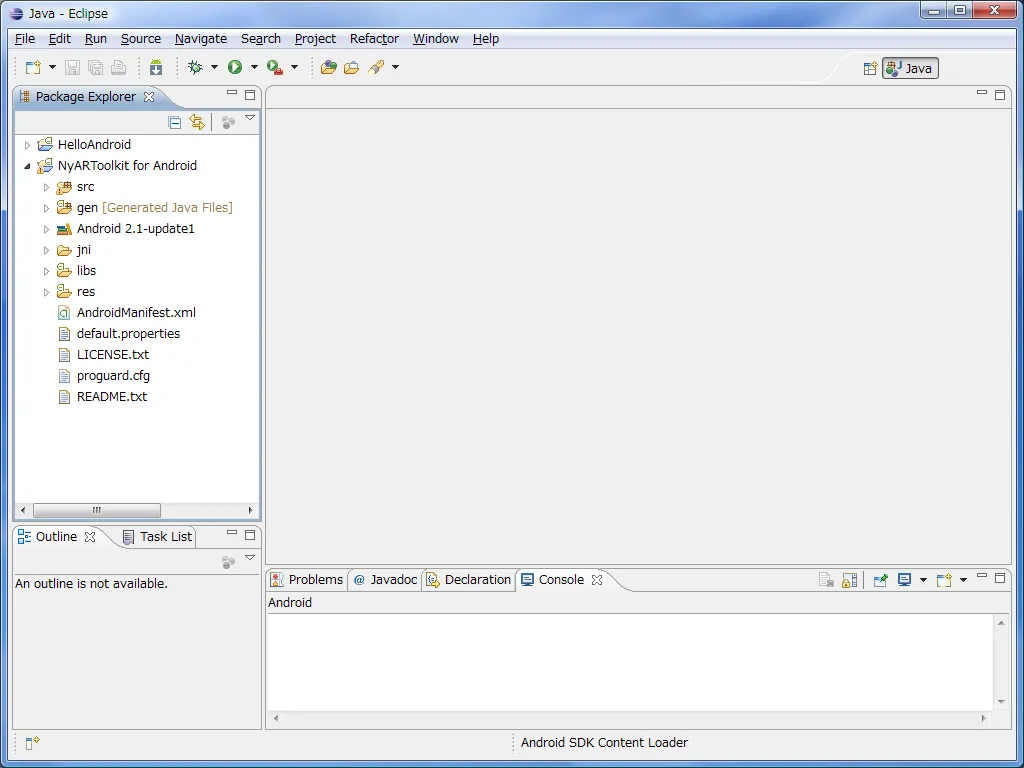Switch to the Task List tab
Viewport: 1024px width, 768px height.
(x=158, y=537)
